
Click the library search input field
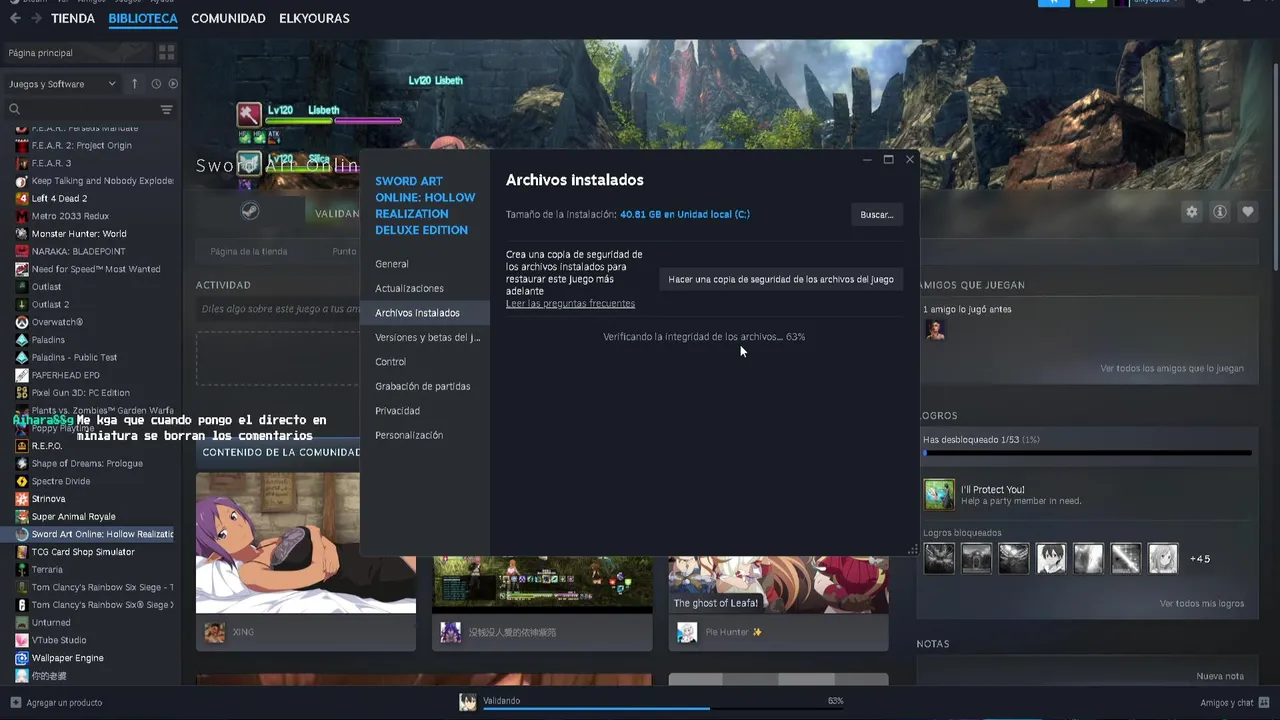pos(88,109)
